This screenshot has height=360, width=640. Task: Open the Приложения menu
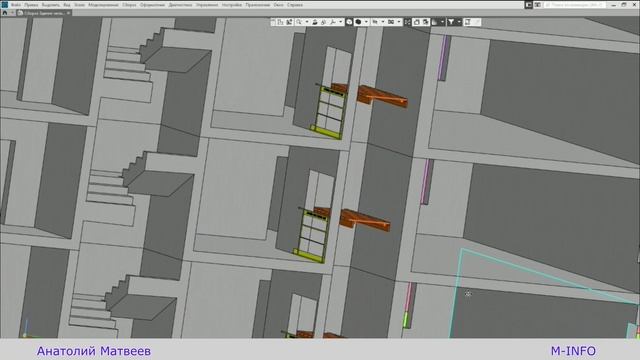pos(258,5)
